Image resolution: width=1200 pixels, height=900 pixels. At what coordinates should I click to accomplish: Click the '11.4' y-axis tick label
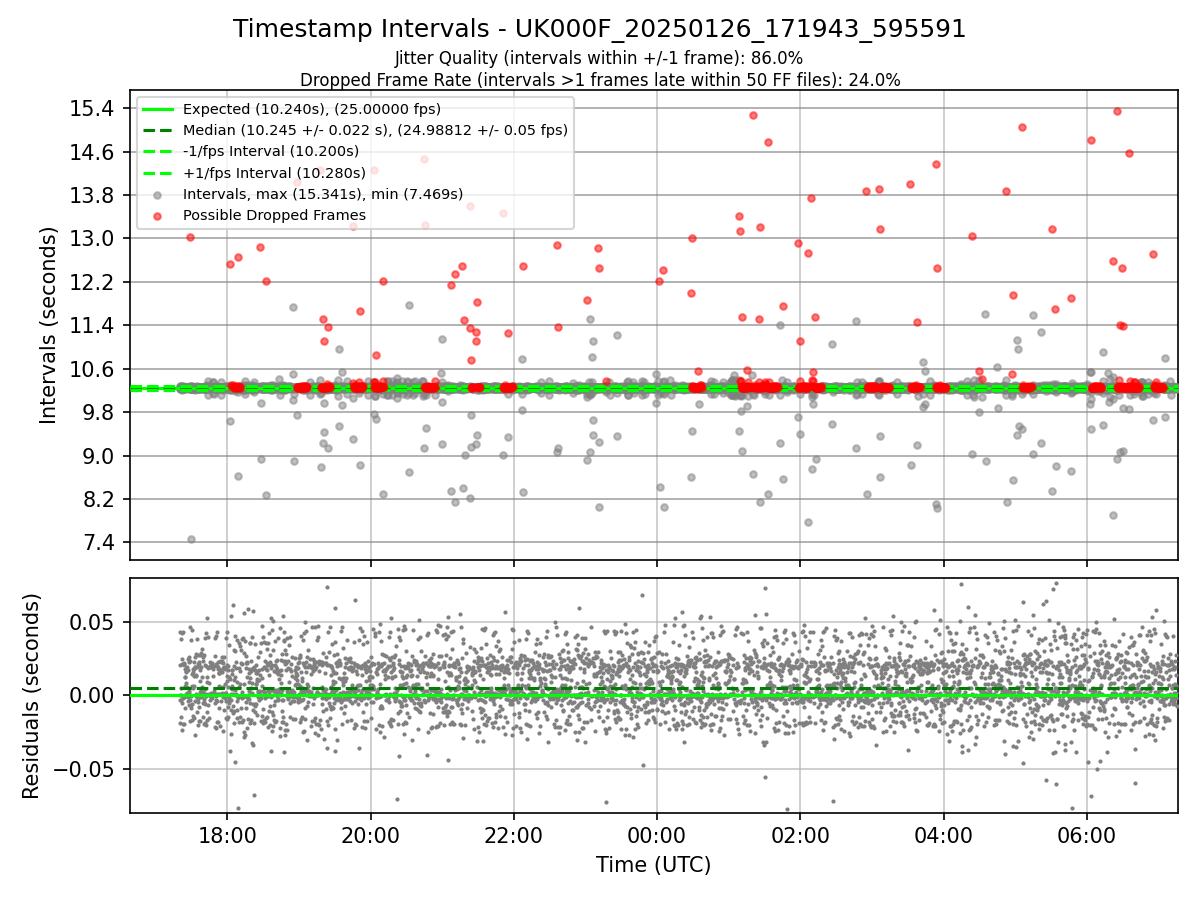(x=93, y=326)
